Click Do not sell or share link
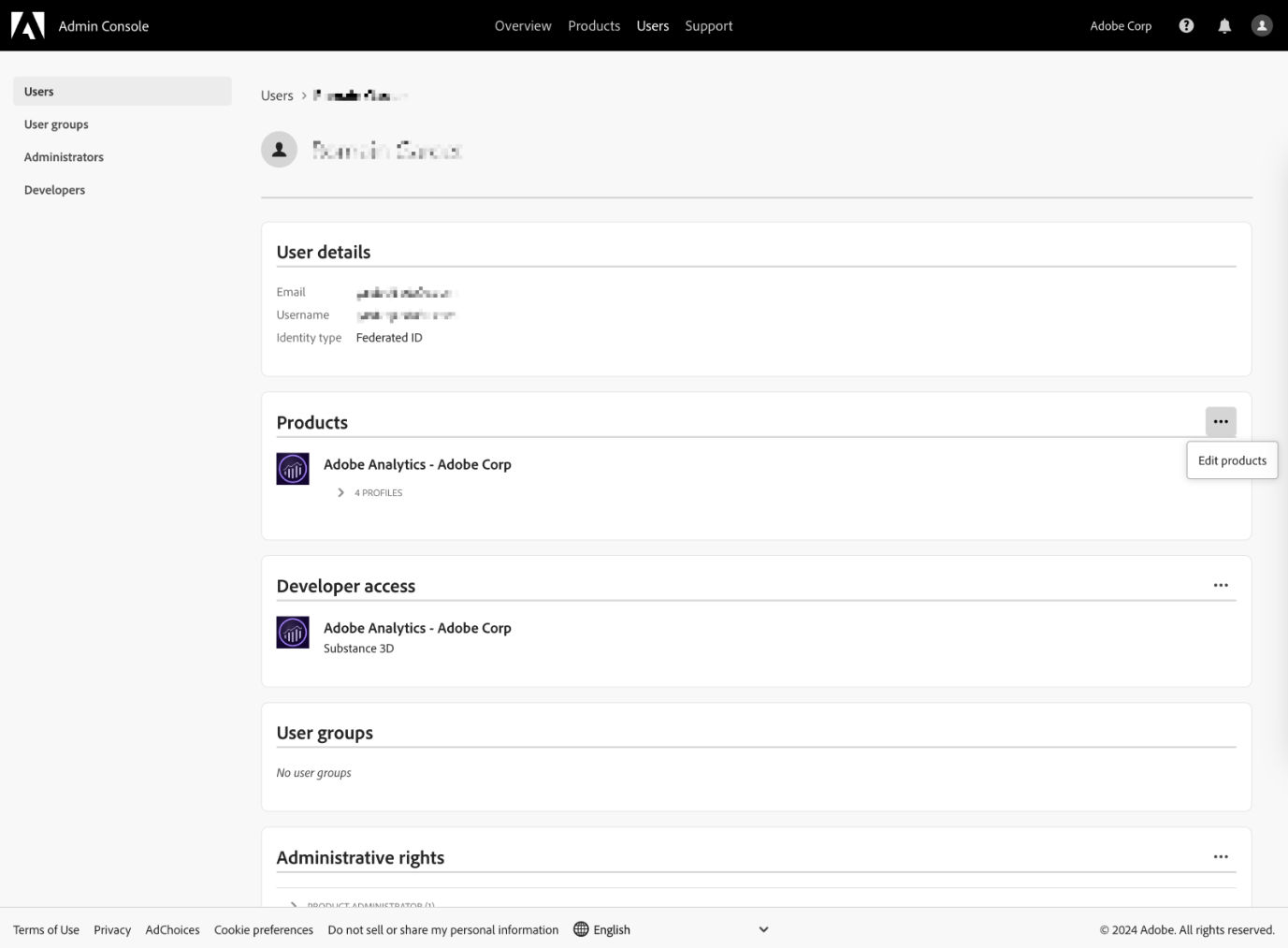This screenshot has height=948, width=1288. pyautogui.click(x=443, y=929)
